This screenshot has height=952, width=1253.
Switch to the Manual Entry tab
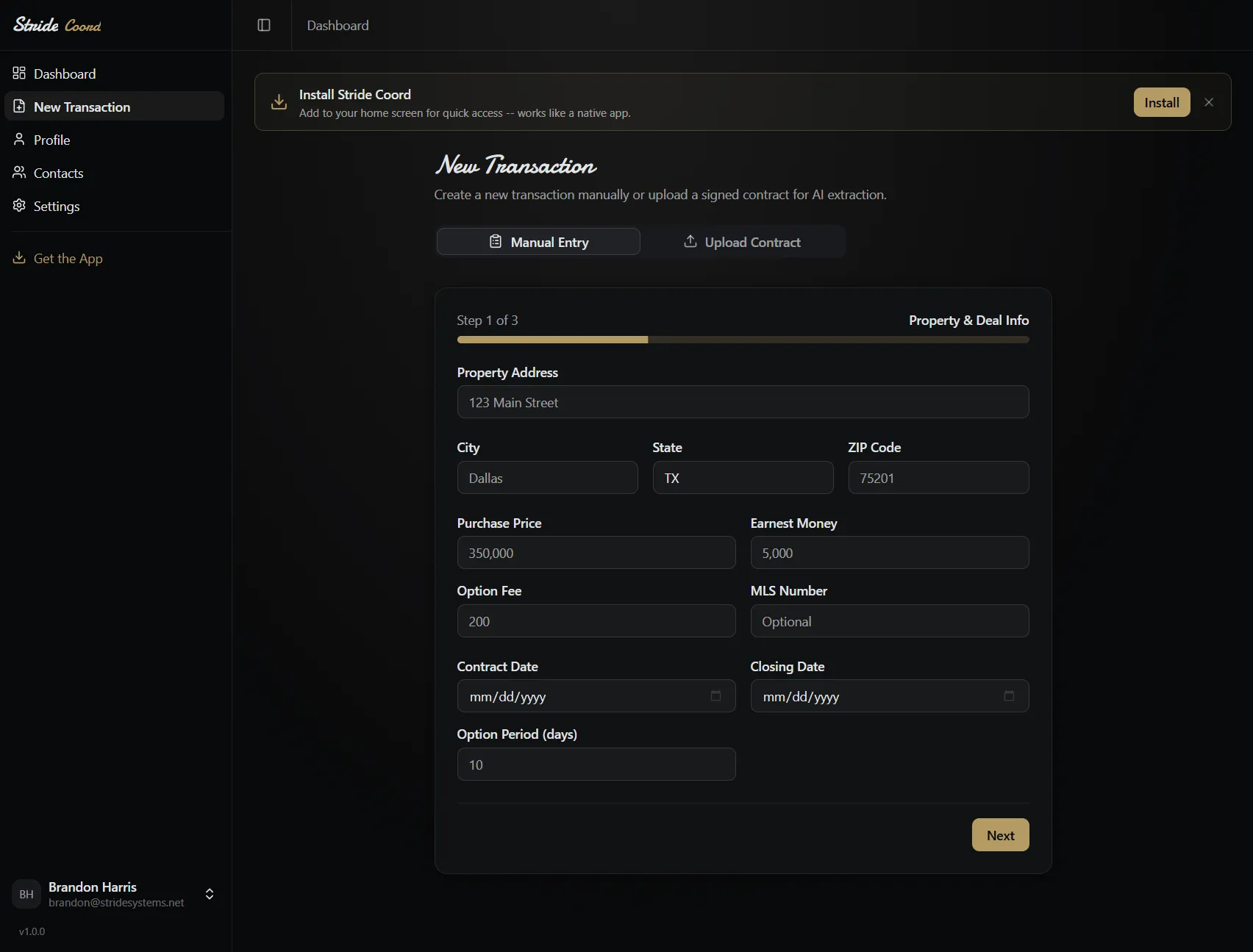coord(538,241)
